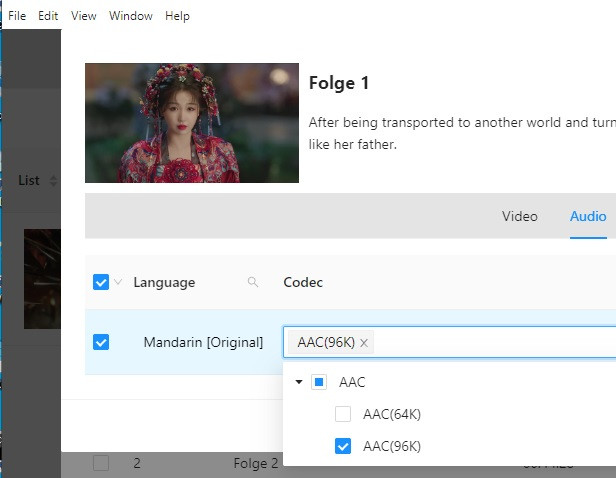Open the Help menu
616x478 pixels.
pos(177,16)
